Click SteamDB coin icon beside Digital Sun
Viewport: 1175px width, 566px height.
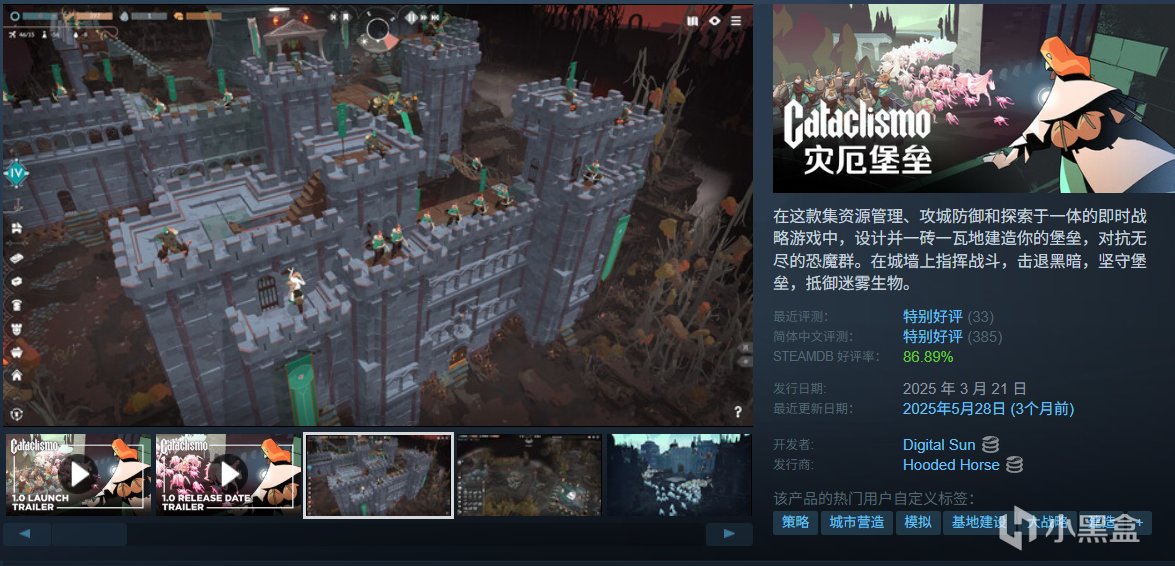point(991,445)
